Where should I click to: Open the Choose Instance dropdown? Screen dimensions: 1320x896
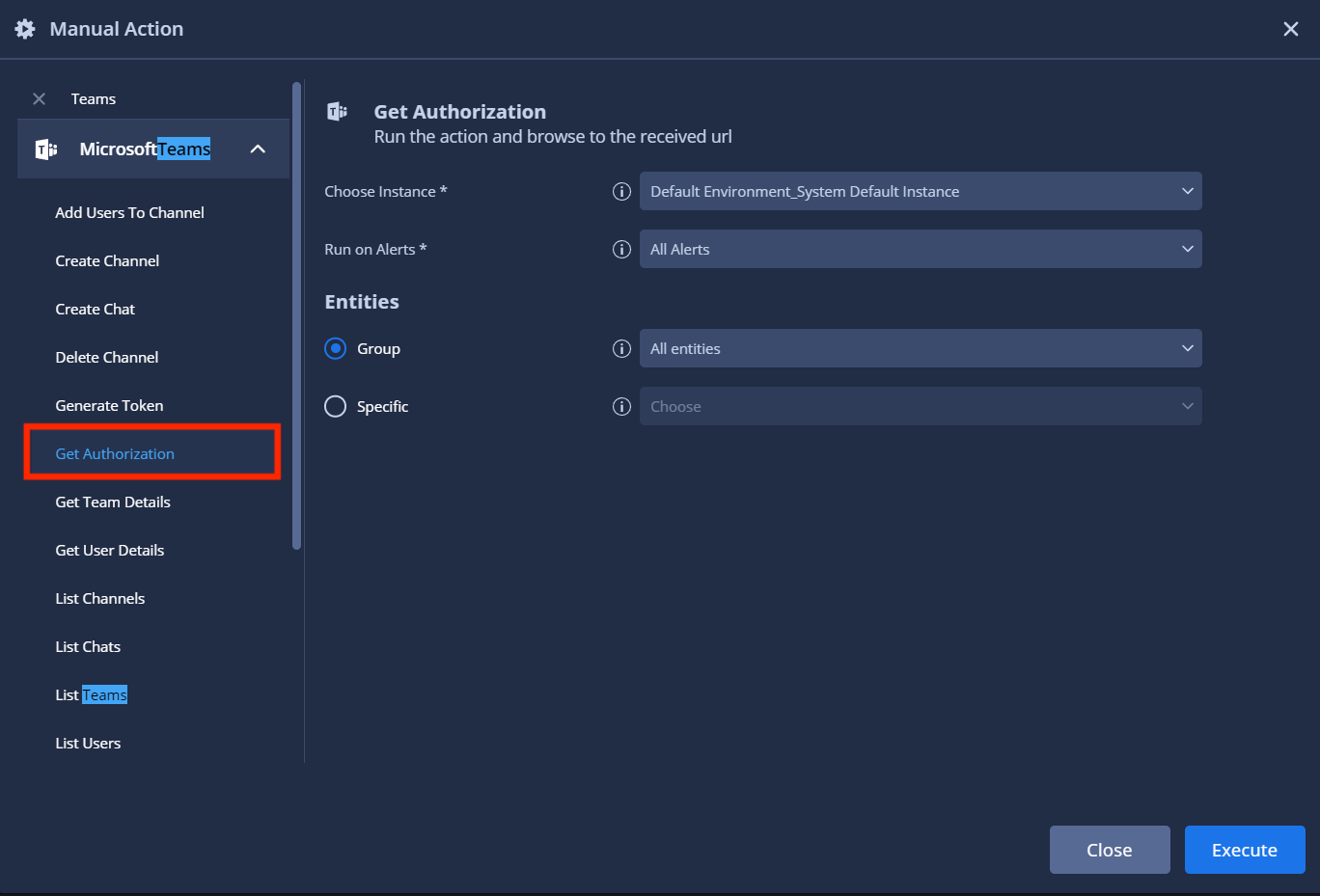[920, 191]
